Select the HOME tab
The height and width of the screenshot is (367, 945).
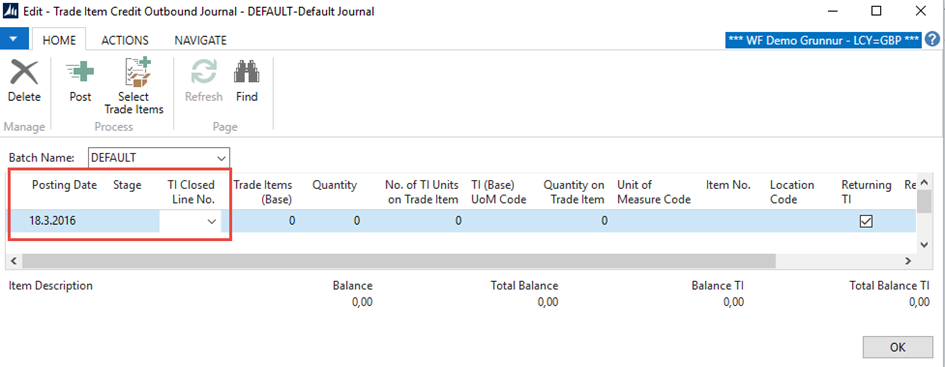(59, 40)
